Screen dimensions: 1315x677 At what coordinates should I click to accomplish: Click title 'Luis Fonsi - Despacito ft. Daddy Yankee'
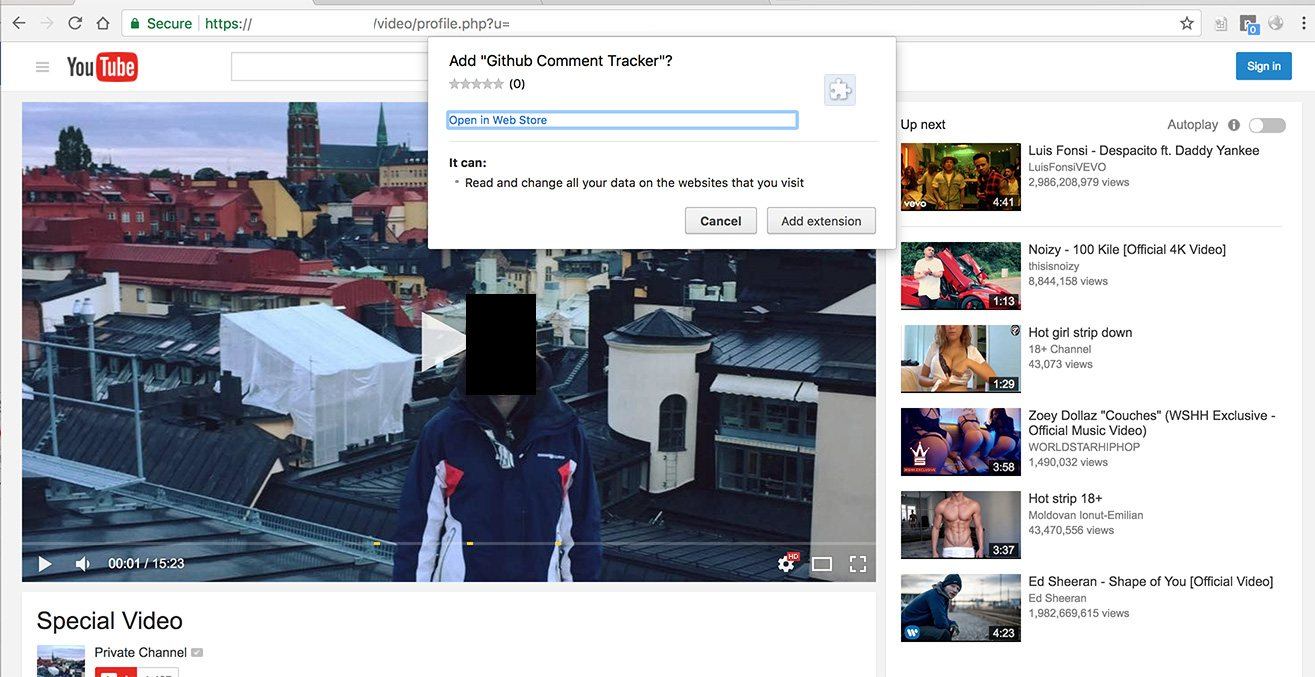tap(1144, 151)
